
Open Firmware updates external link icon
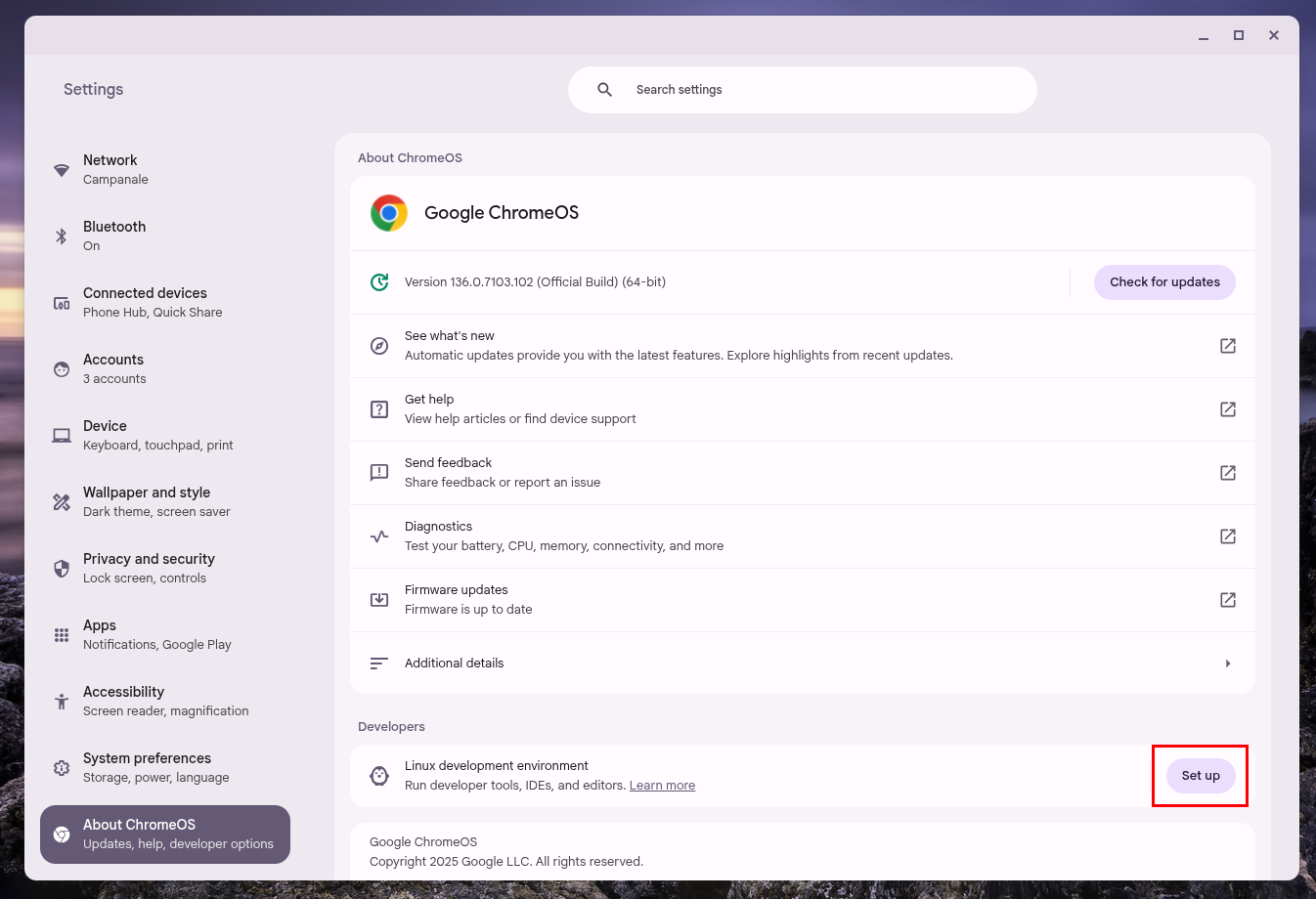1228,600
